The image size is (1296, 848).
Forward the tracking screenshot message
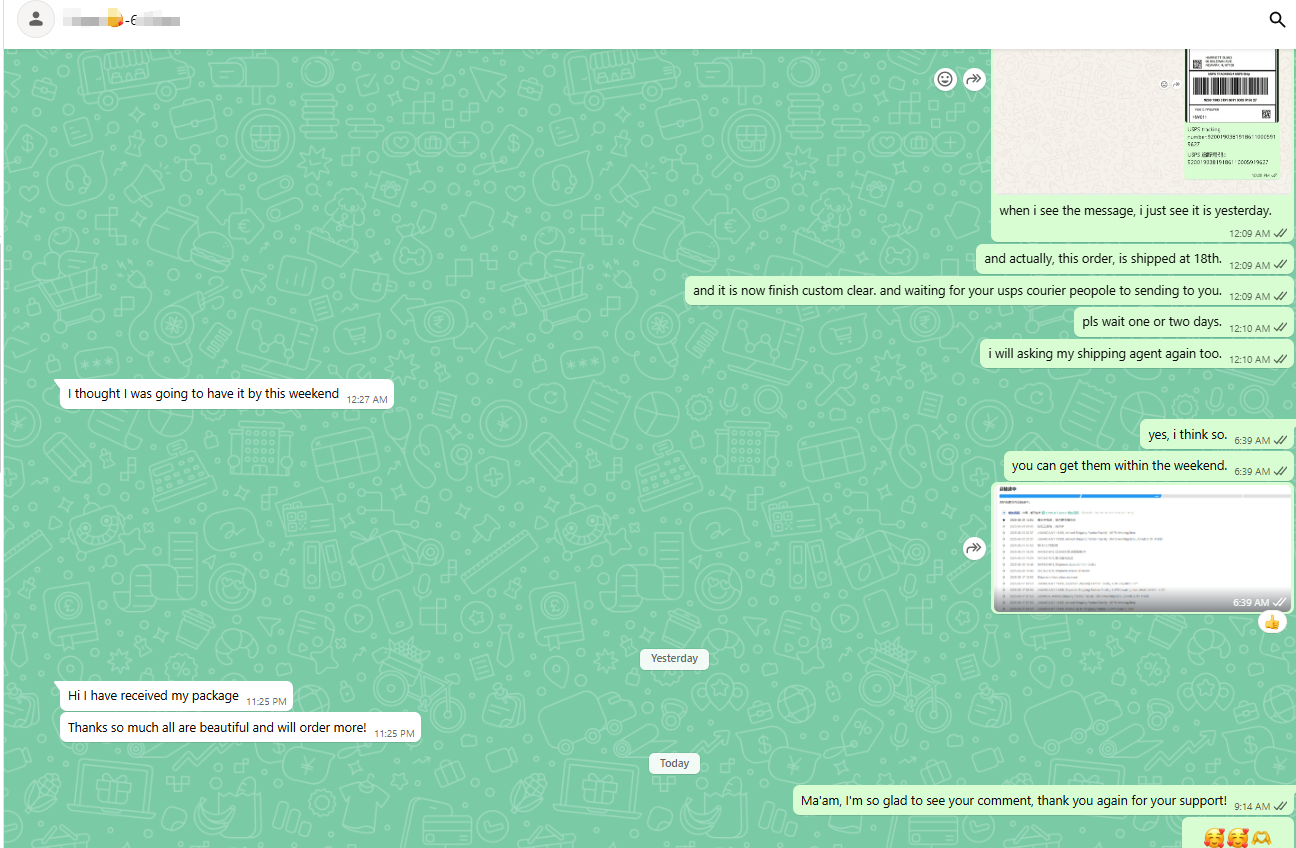click(x=974, y=548)
